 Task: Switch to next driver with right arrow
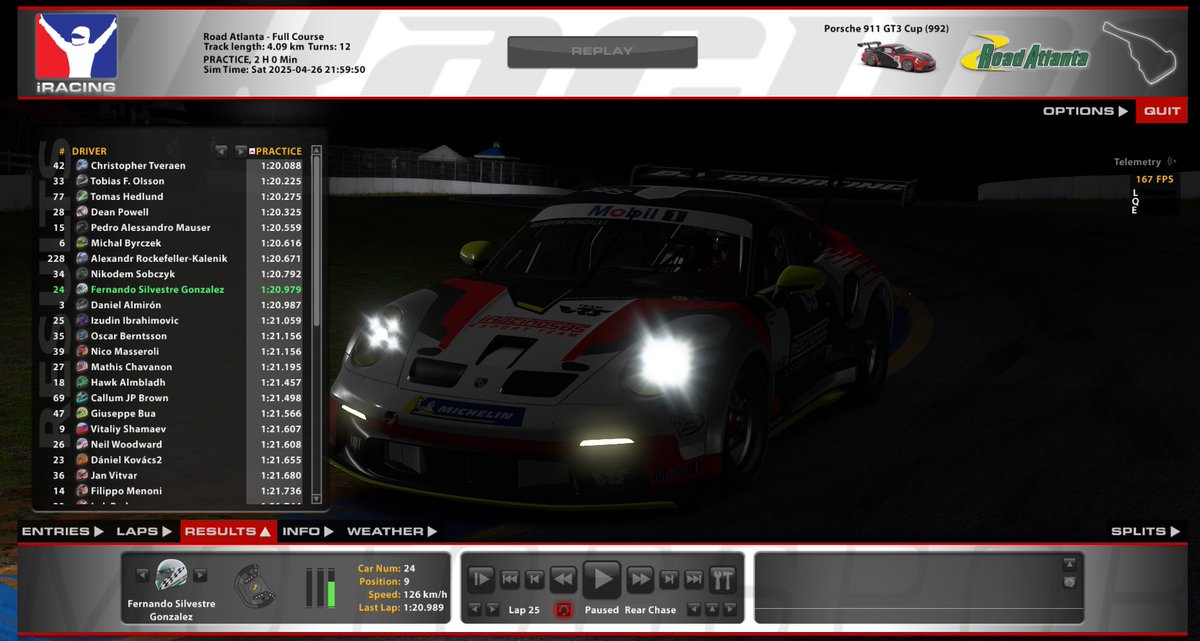[x=200, y=575]
